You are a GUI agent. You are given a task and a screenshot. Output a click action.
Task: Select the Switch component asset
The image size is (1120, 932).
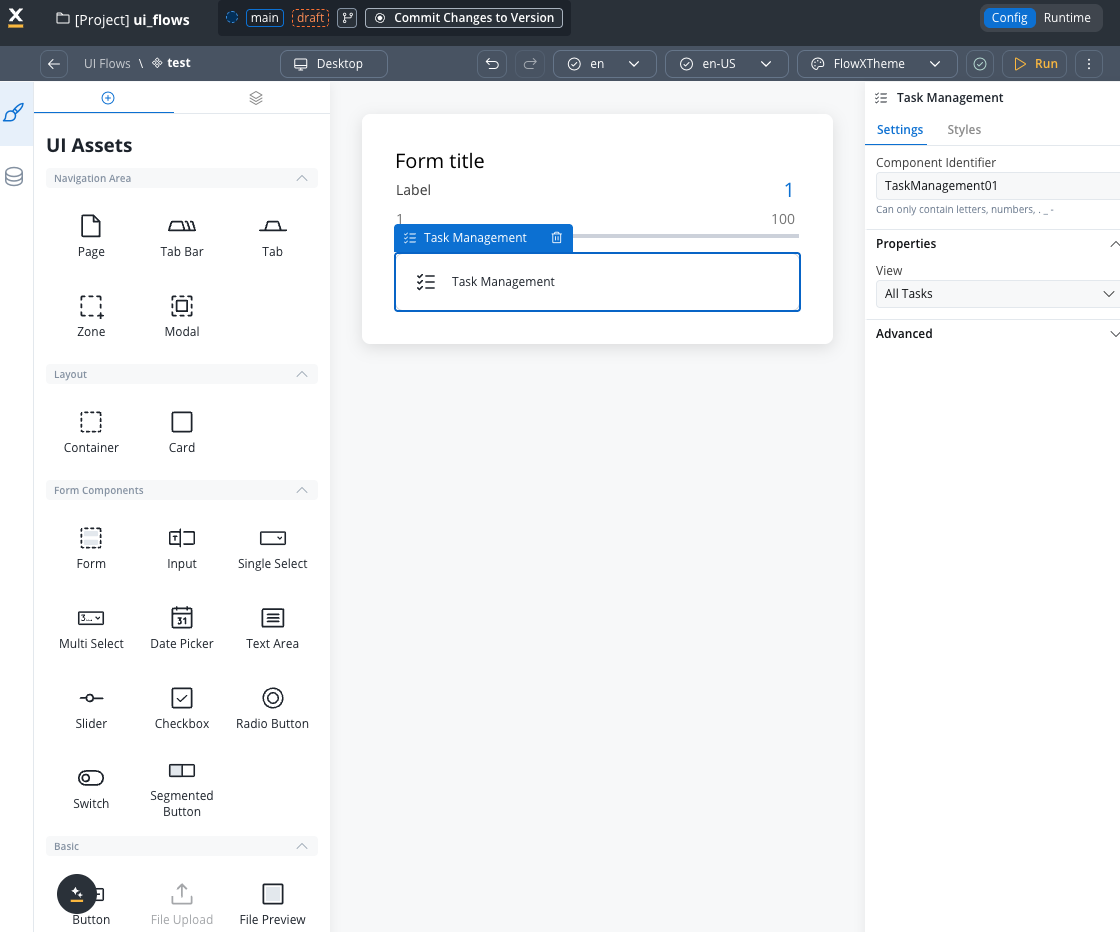click(91, 788)
